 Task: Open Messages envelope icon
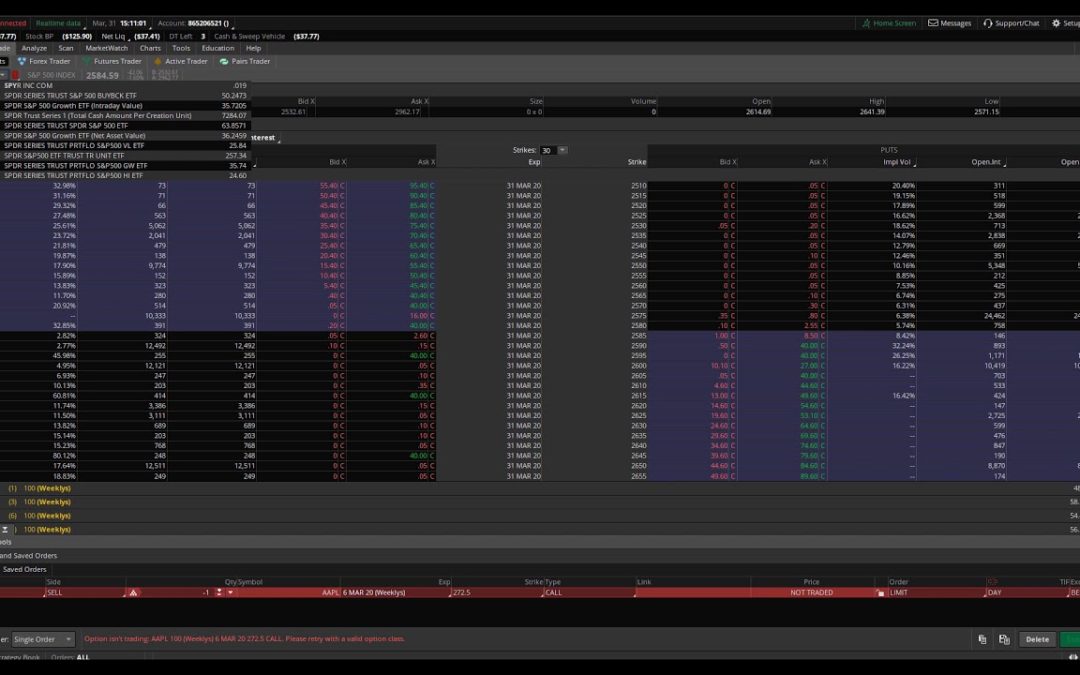[x=933, y=23]
